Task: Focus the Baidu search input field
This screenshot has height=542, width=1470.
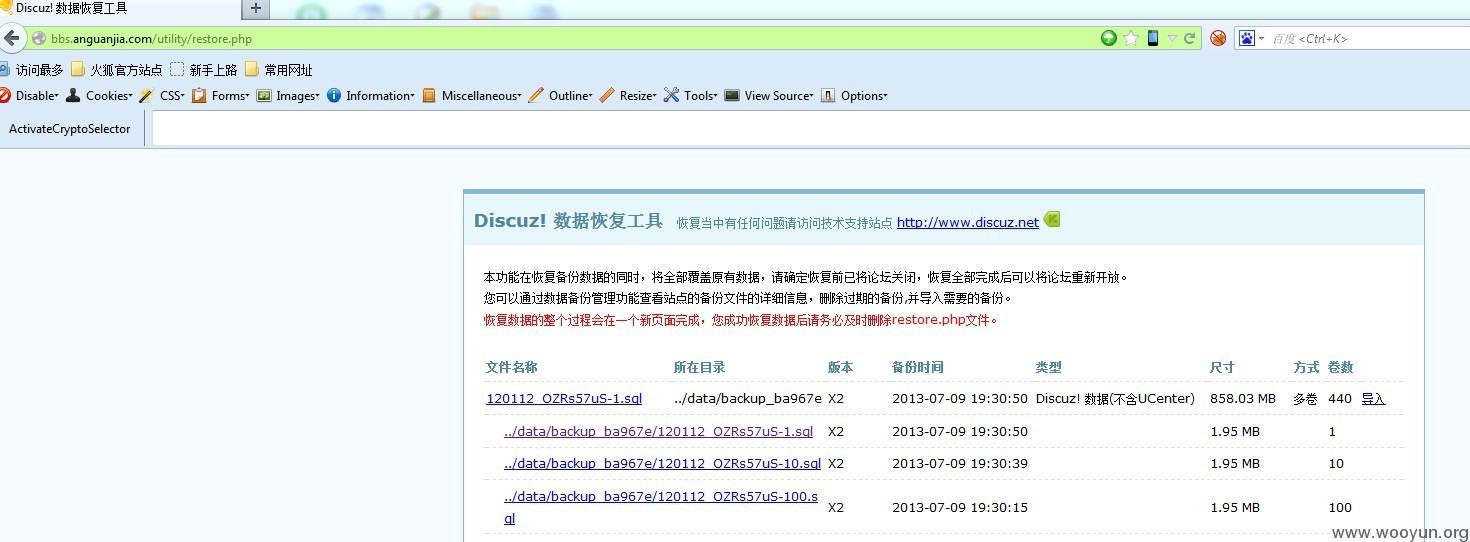Action: [1368, 38]
